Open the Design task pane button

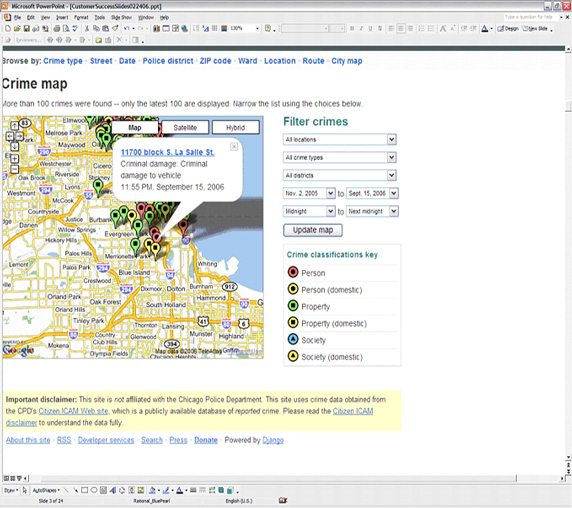(x=508, y=28)
